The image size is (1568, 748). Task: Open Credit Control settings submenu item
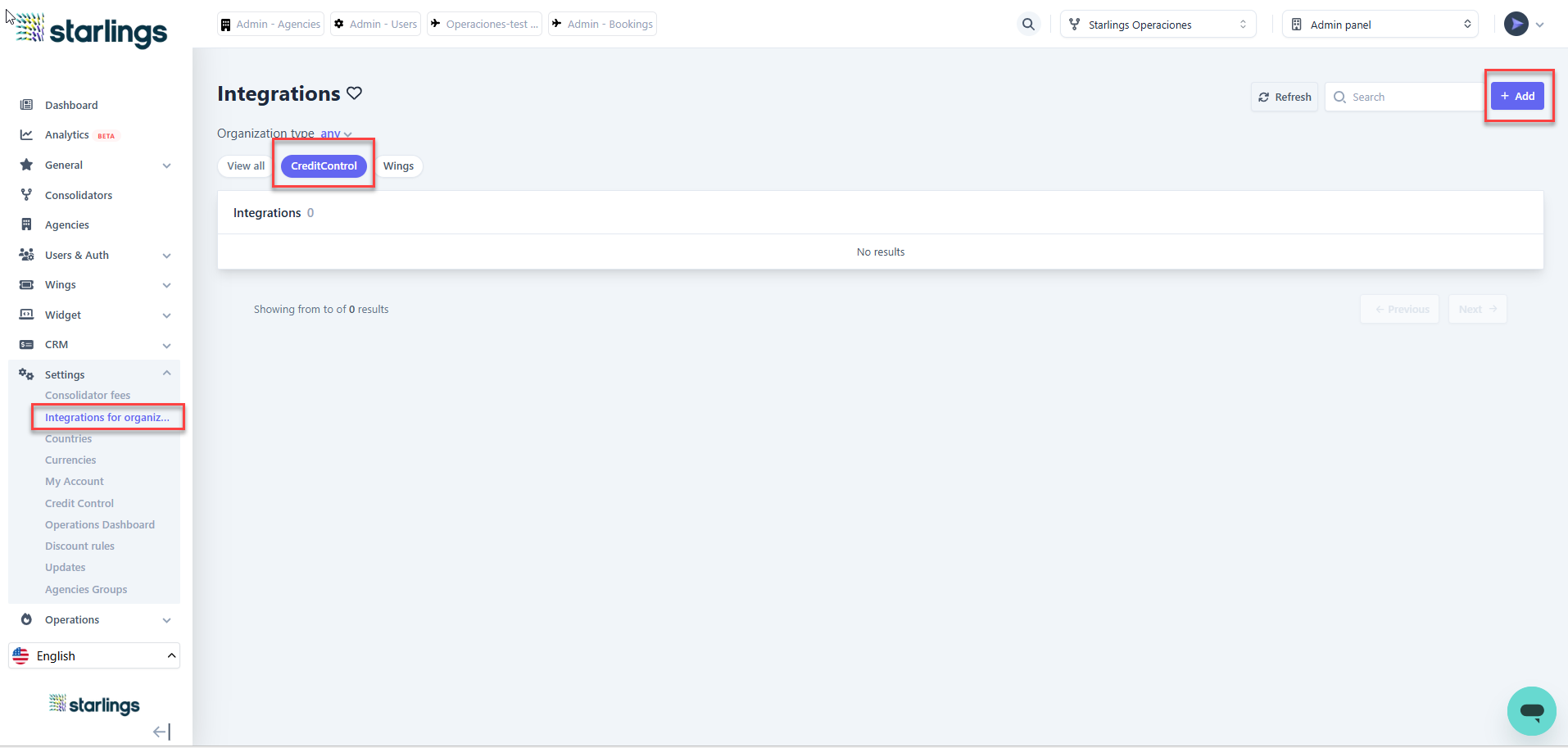(x=79, y=504)
